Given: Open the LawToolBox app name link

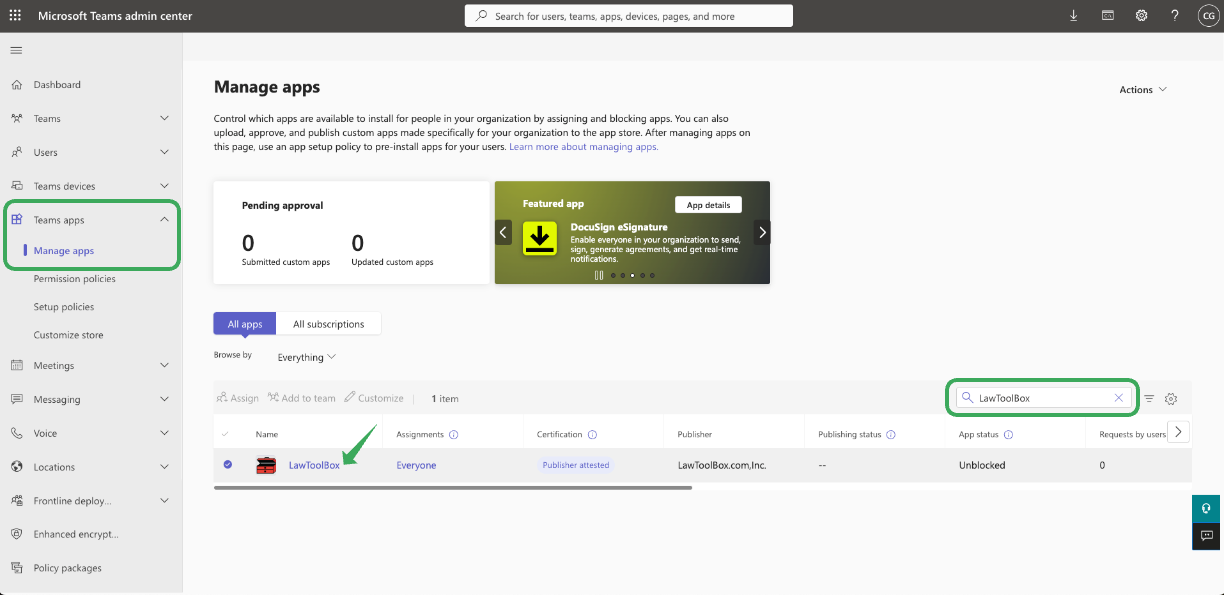Looking at the screenshot, I should click(314, 465).
